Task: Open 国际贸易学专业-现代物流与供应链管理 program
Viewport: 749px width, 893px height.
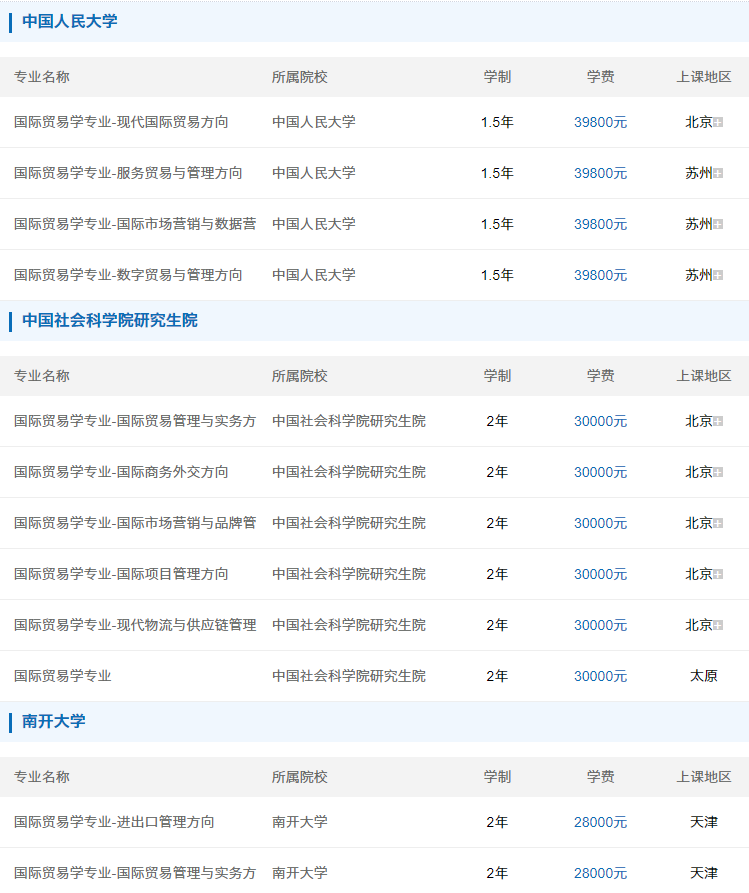Action: pyautogui.click(x=135, y=625)
